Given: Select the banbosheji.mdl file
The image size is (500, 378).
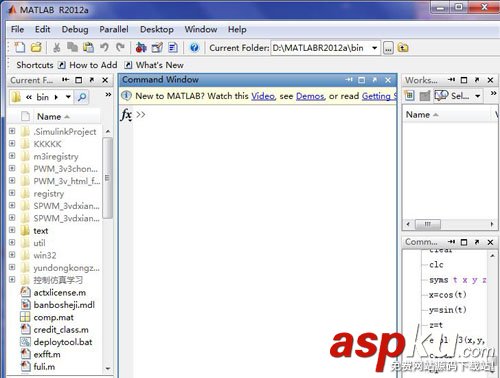Looking at the screenshot, I should pos(58,305).
